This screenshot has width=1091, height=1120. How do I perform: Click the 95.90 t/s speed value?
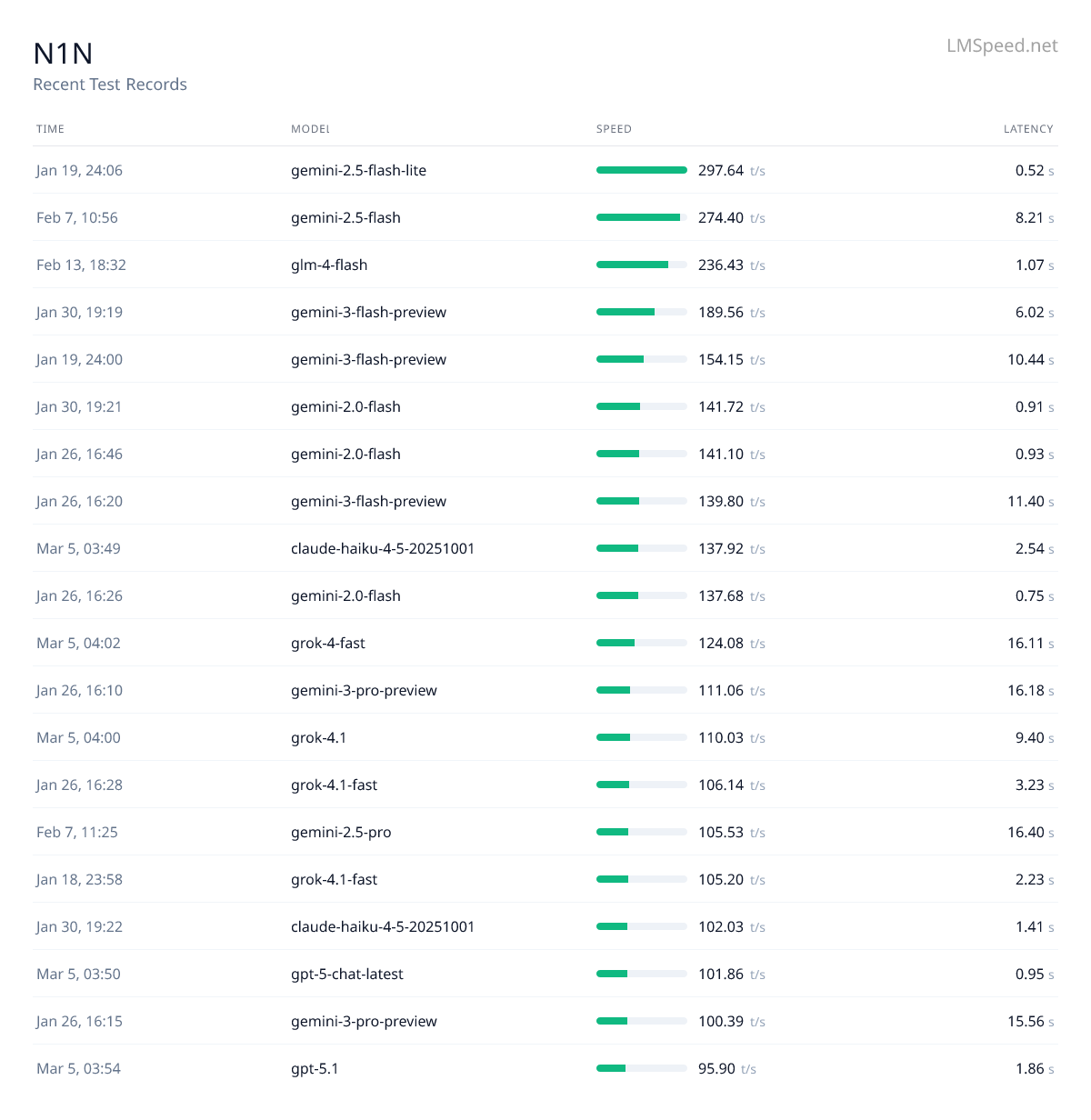tap(727, 1068)
